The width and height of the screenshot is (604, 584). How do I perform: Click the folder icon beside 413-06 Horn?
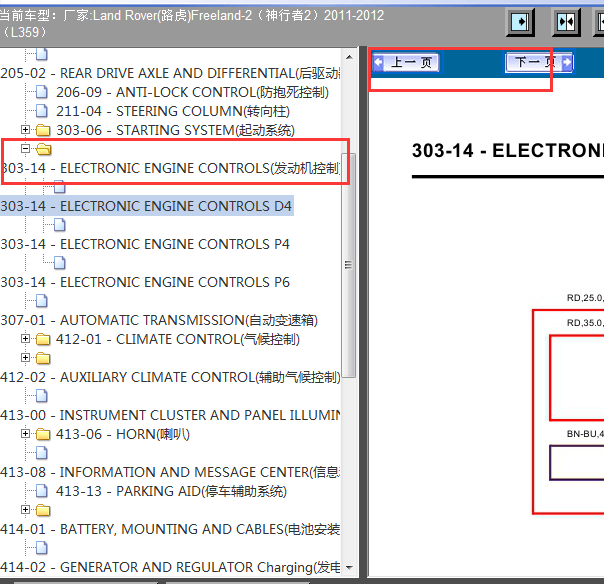point(43,435)
